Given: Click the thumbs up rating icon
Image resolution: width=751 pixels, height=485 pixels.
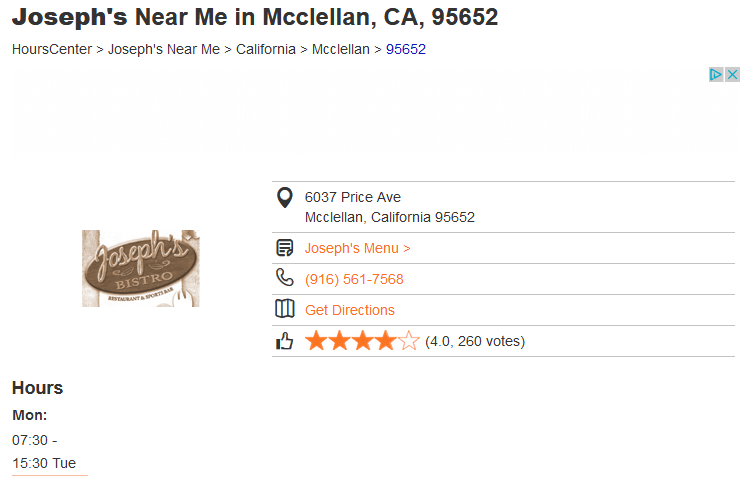Looking at the screenshot, I should click(284, 341).
